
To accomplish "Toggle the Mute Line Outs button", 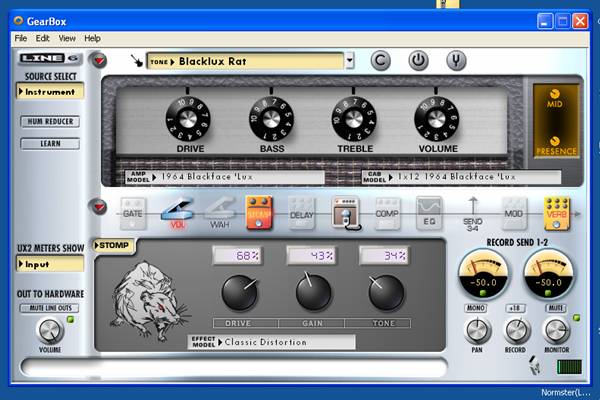I will (x=49, y=308).
